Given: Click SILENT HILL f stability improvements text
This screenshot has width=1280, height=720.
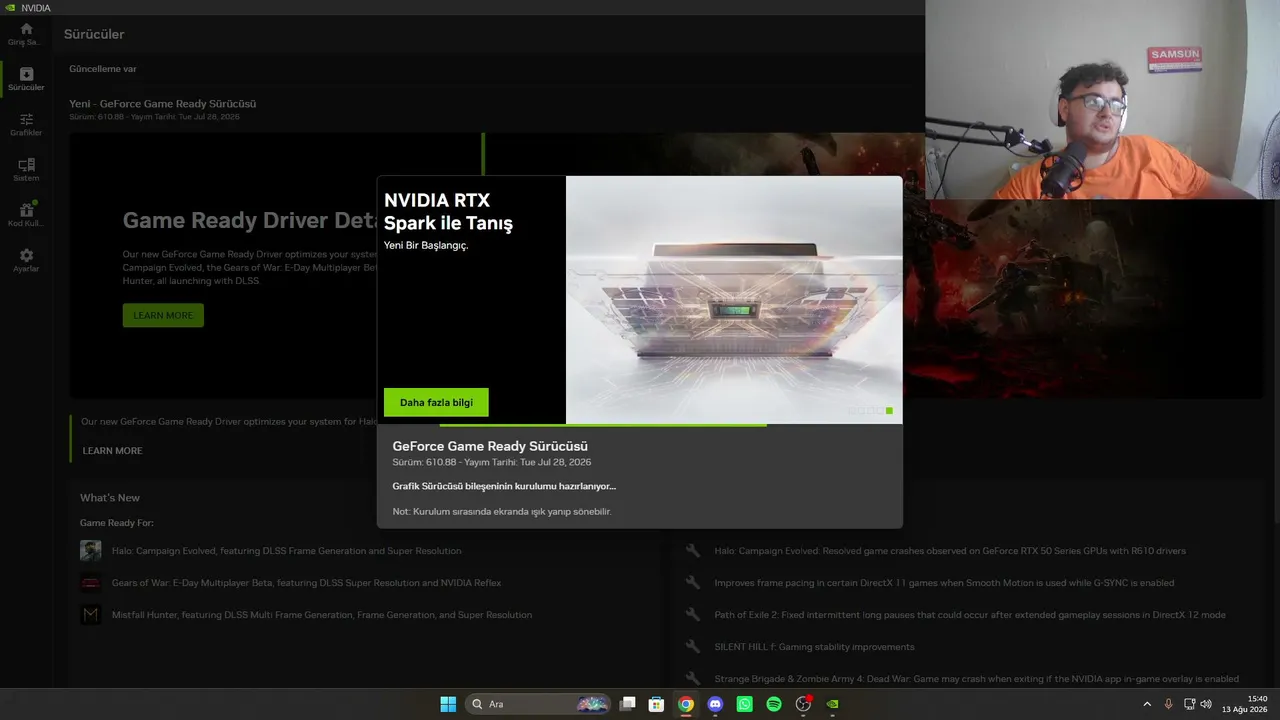Looking at the screenshot, I should pyautogui.click(x=814, y=647).
